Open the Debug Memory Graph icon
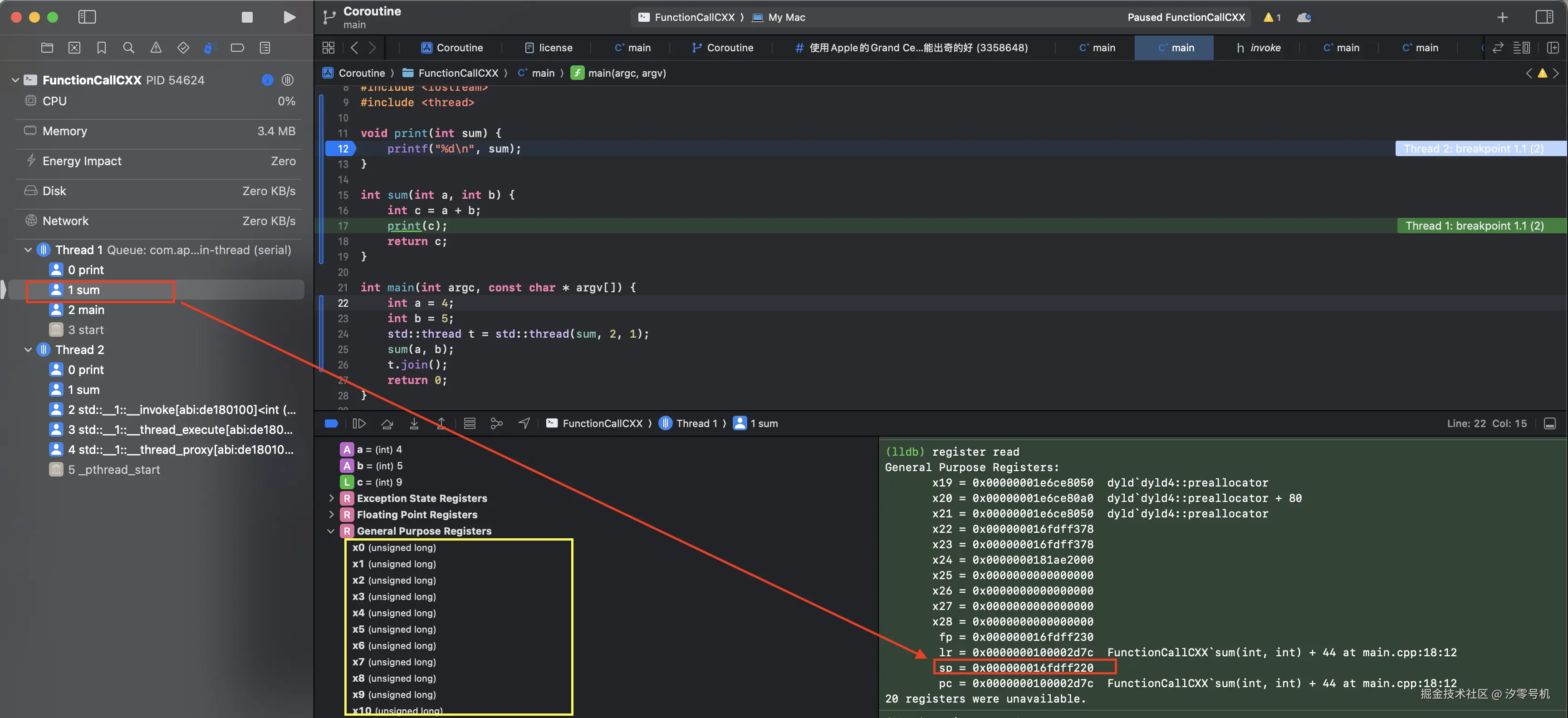Screen dimensions: 1568x718 click(x=497, y=423)
